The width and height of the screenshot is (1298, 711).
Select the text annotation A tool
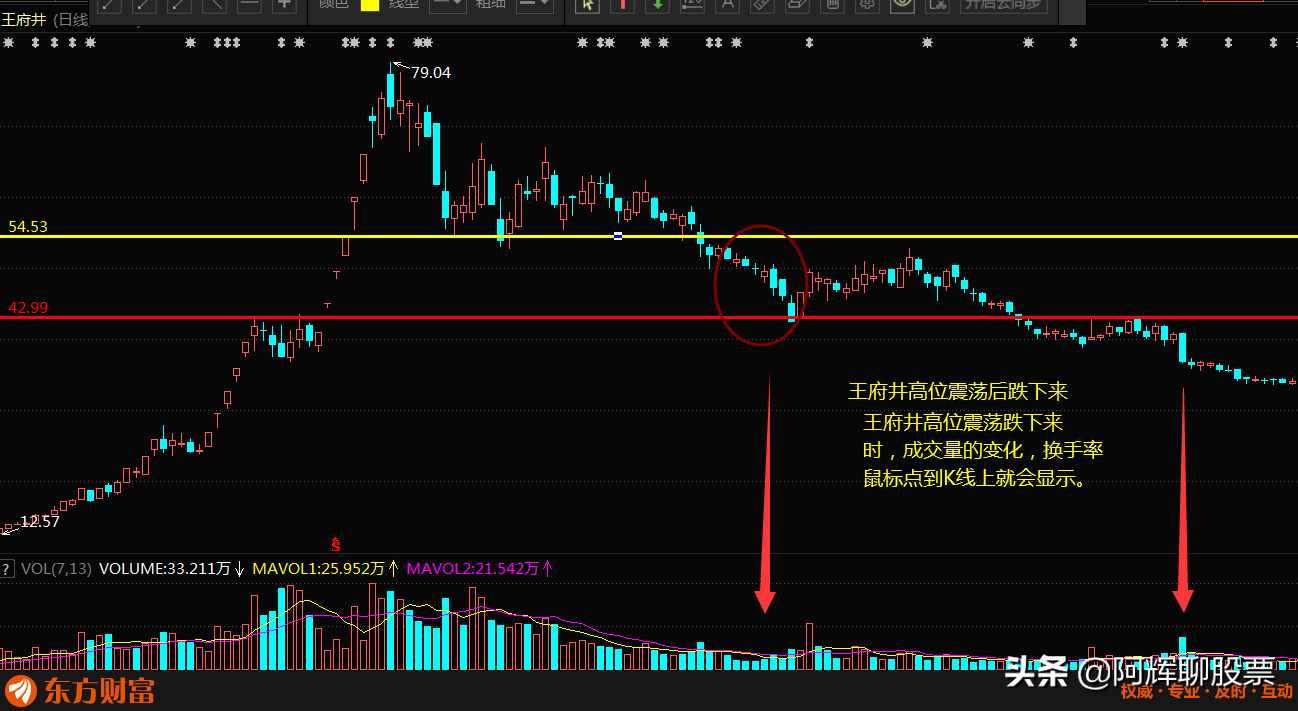click(x=727, y=5)
